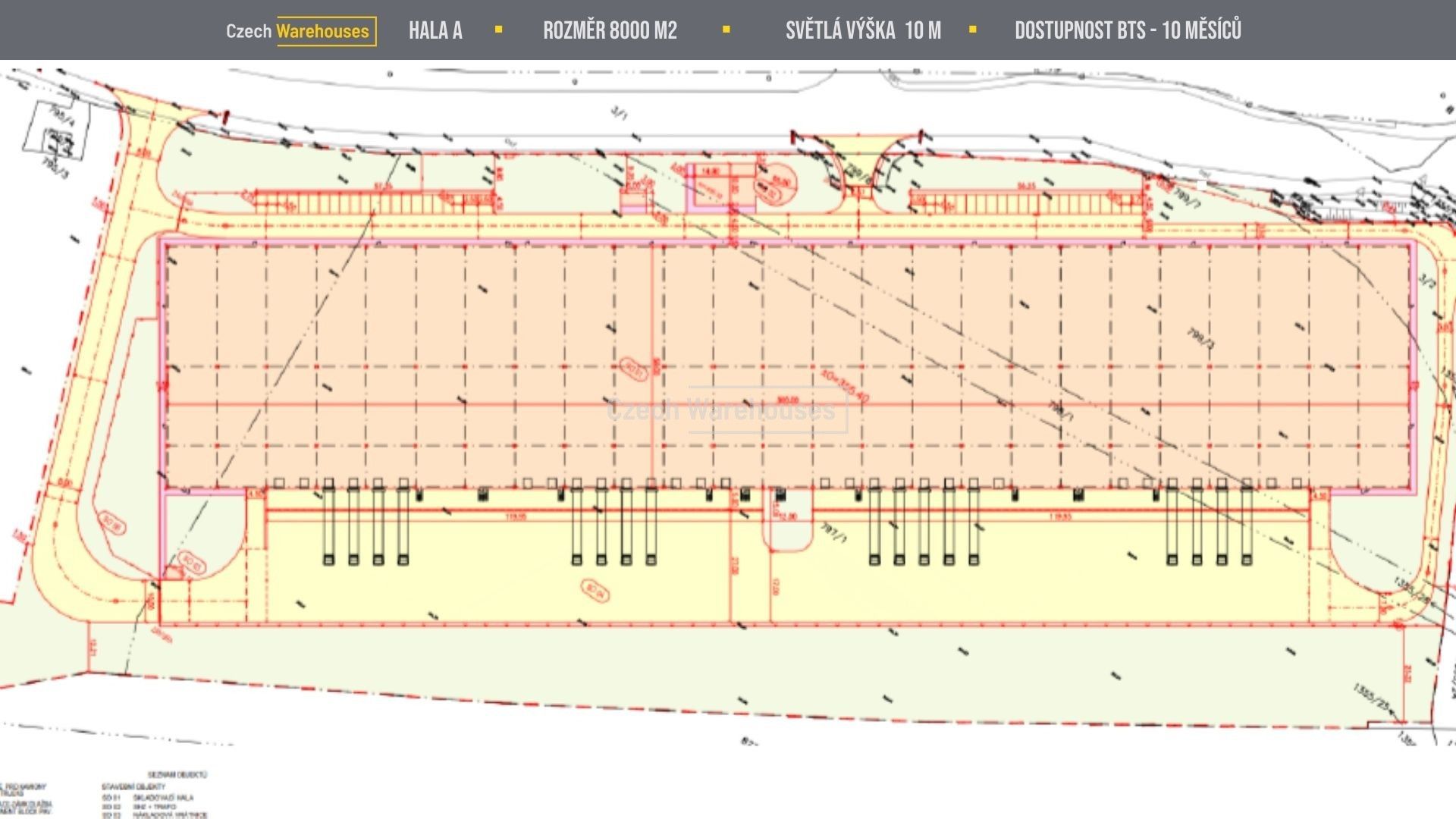Click the ROZMĚR 8000 M2 header text

610,31
